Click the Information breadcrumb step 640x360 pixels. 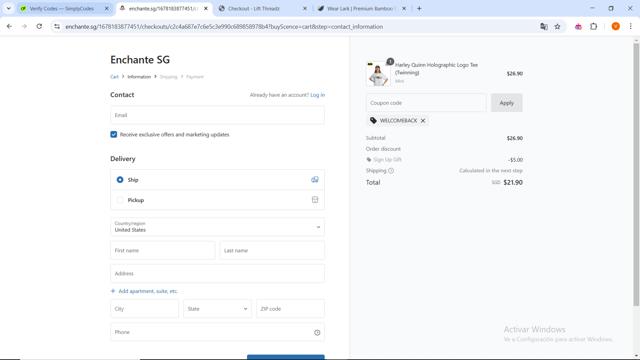click(139, 77)
